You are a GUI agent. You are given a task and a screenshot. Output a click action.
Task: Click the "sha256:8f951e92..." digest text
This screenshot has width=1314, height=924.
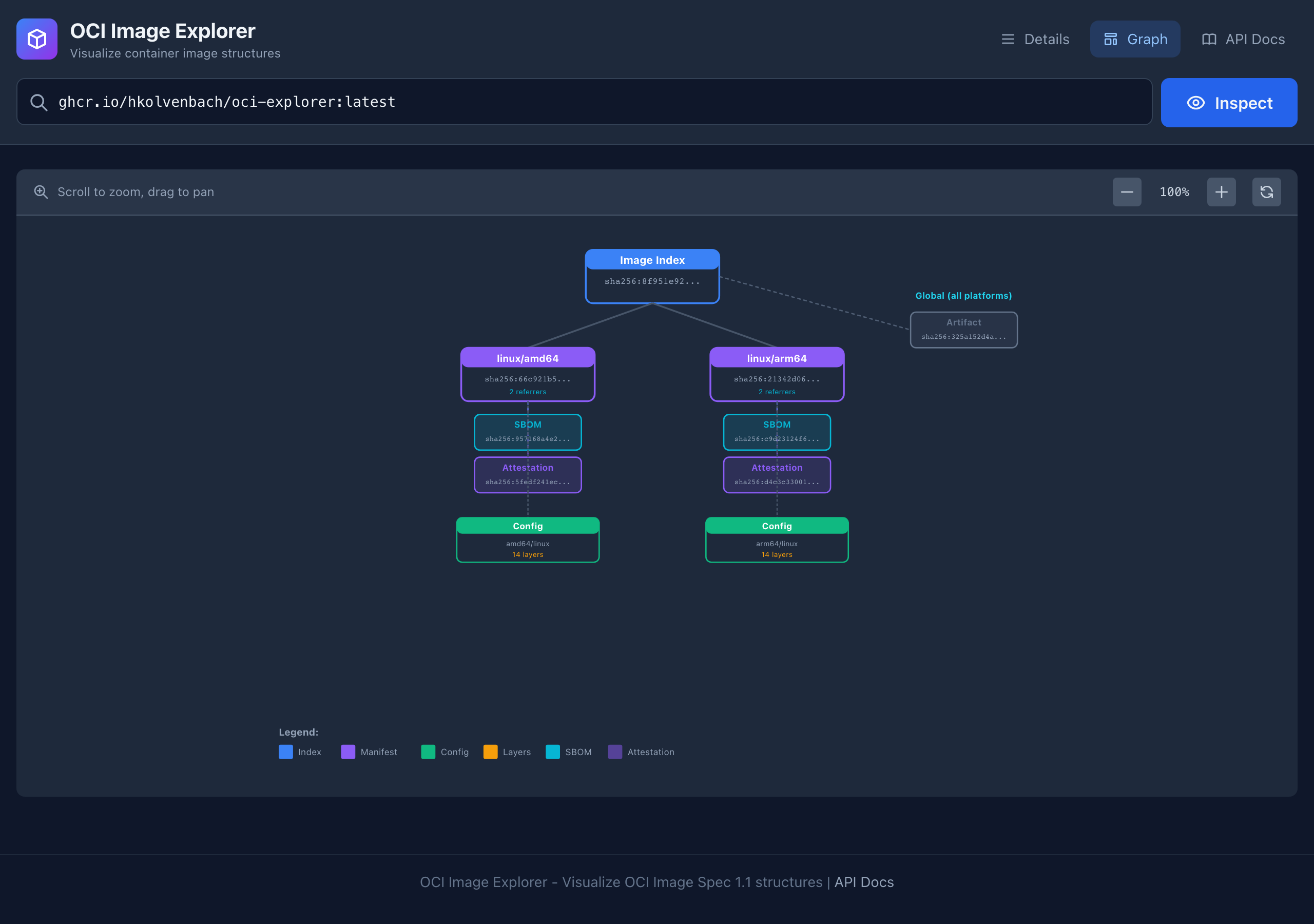[652, 281]
